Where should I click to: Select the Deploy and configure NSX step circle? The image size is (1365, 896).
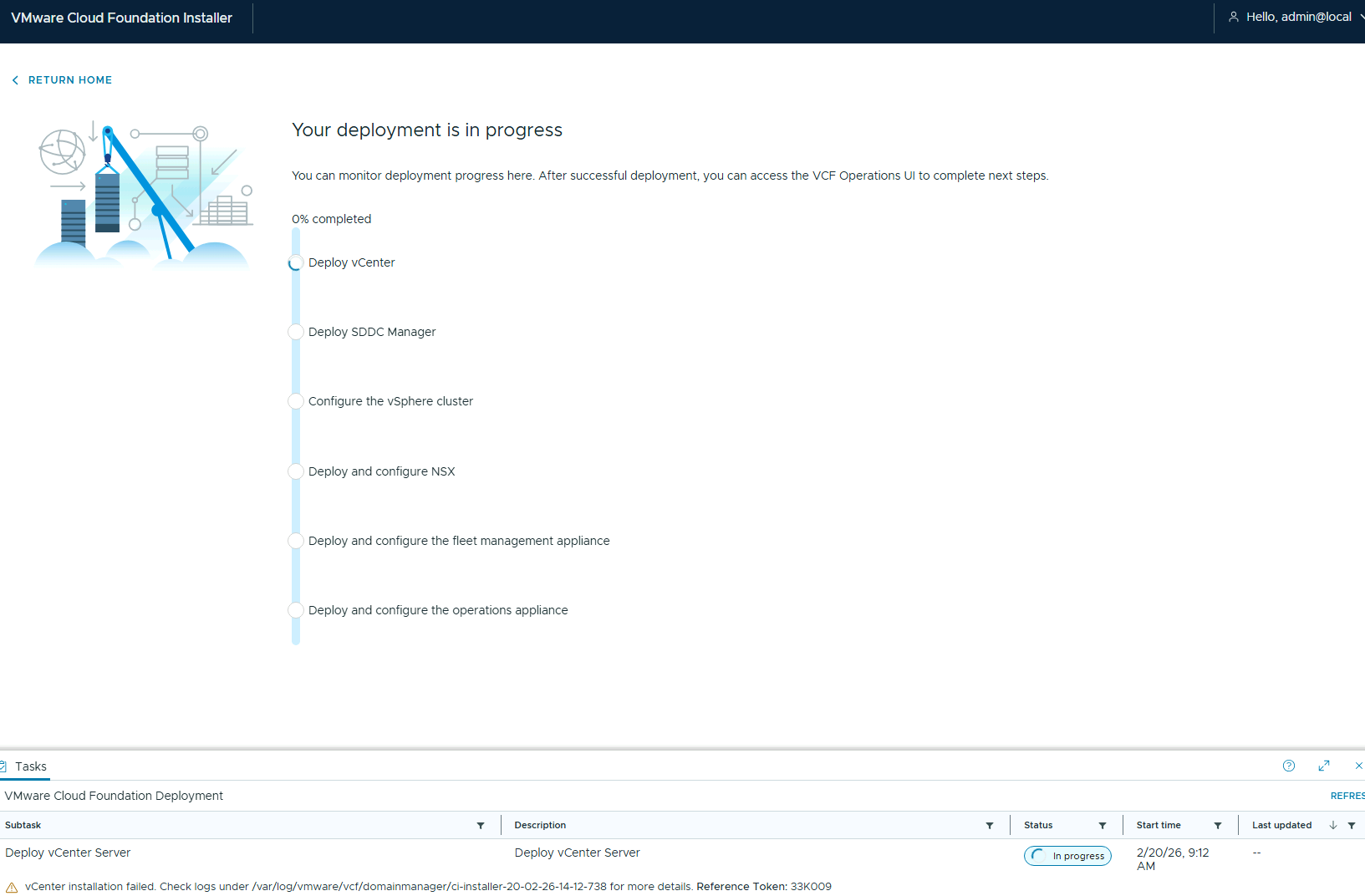[296, 471]
